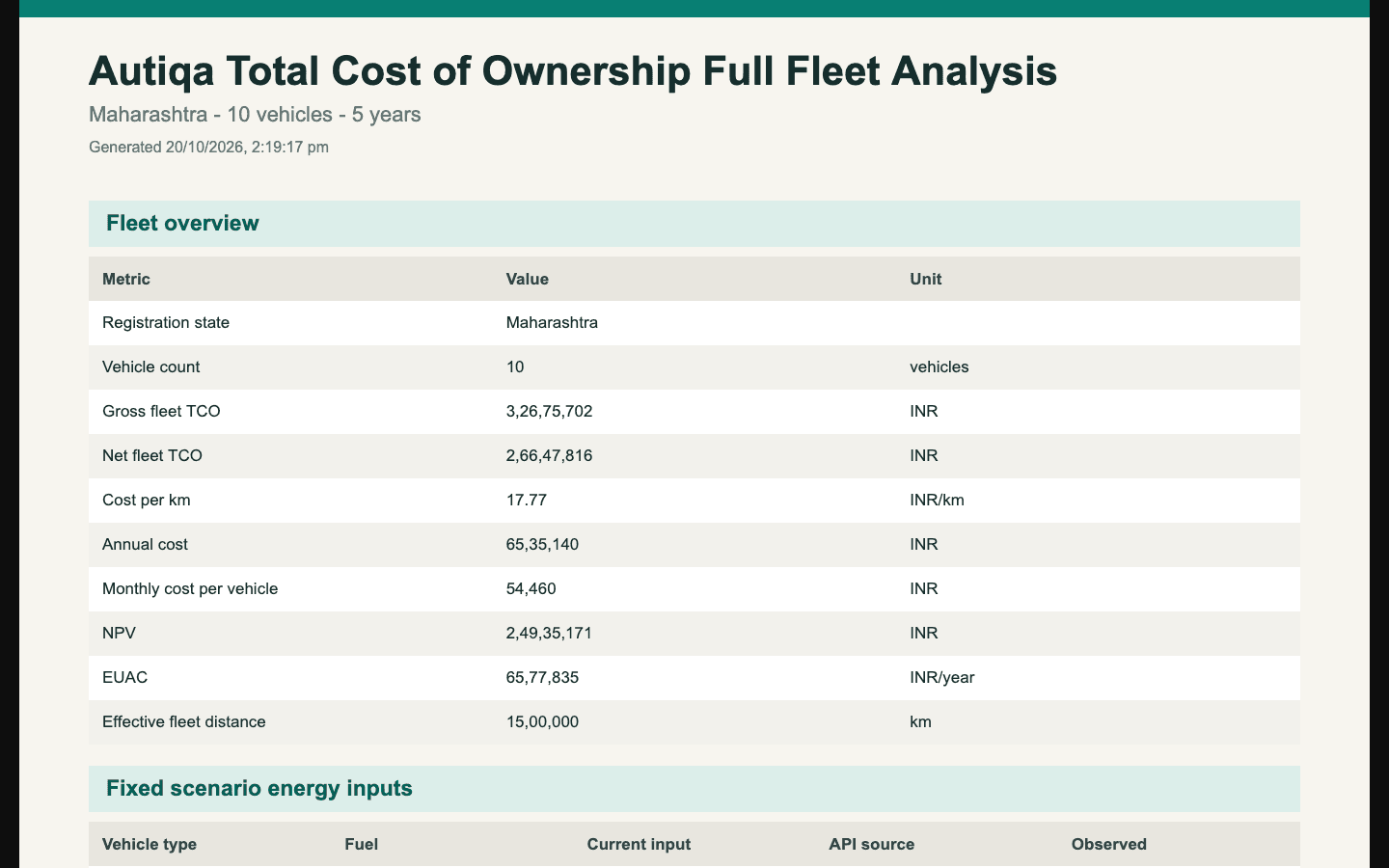The image size is (1389, 868).
Task: Click the 'INR/year' unit cell
Action: pos(942,678)
